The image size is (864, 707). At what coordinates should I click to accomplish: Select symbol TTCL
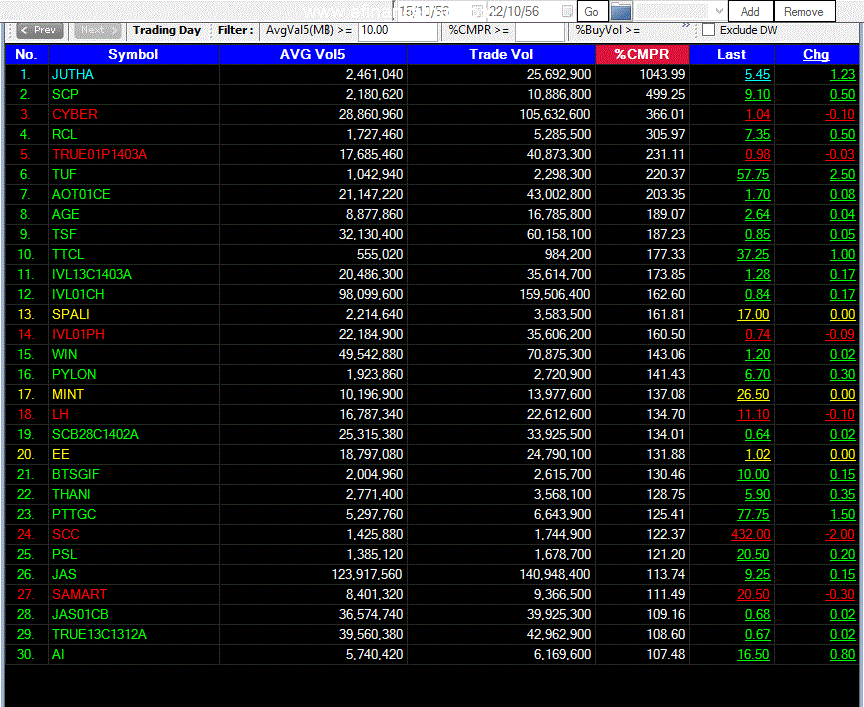point(68,255)
